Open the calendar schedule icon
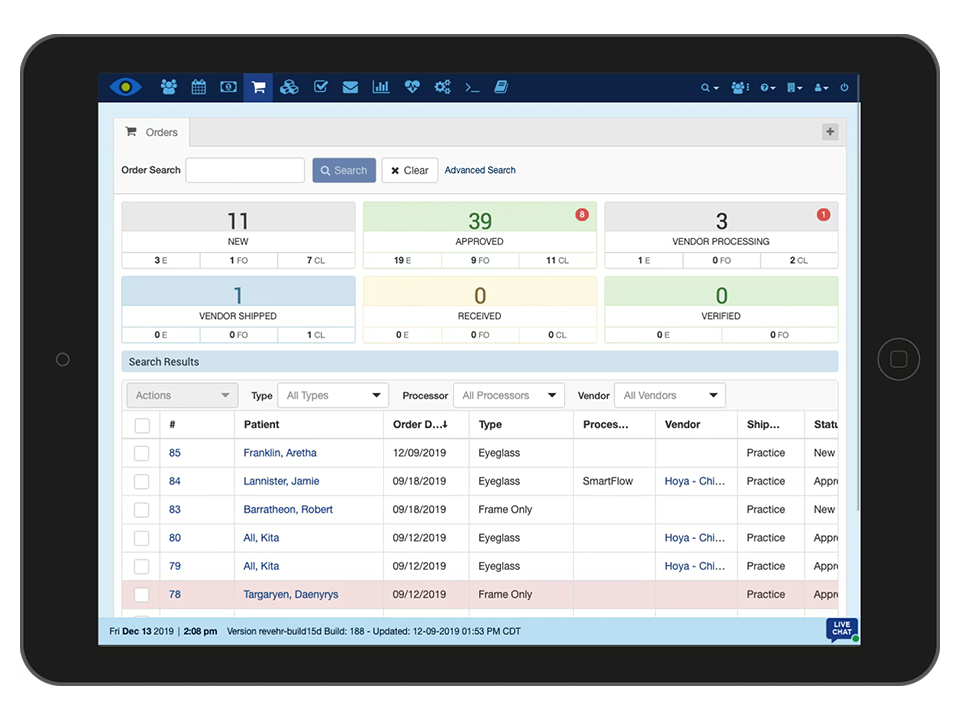The height and width of the screenshot is (720, 960). pyautogui.click(x=199, y=87)
